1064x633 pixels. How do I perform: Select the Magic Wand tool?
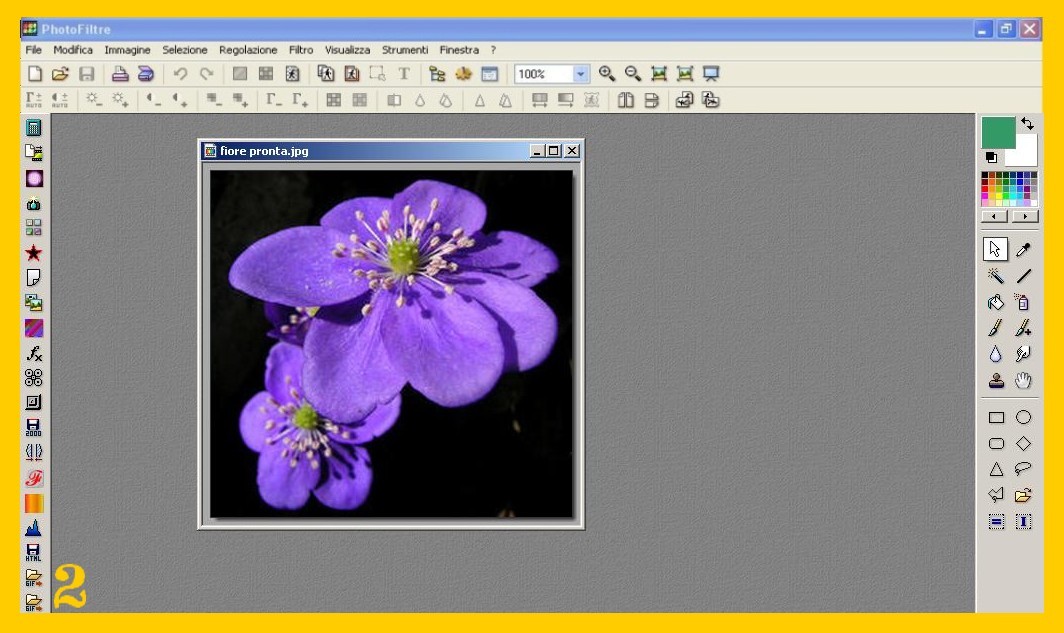(x=996, y=276)
